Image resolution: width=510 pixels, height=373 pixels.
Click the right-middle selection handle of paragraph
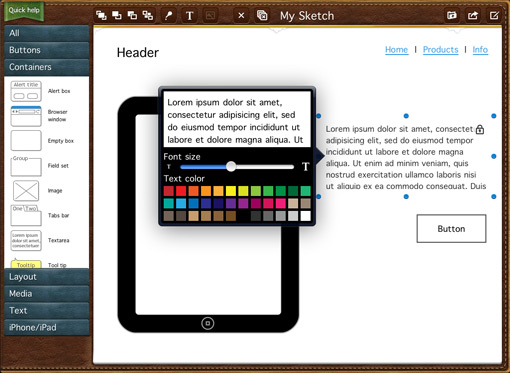tap(494, 156)
